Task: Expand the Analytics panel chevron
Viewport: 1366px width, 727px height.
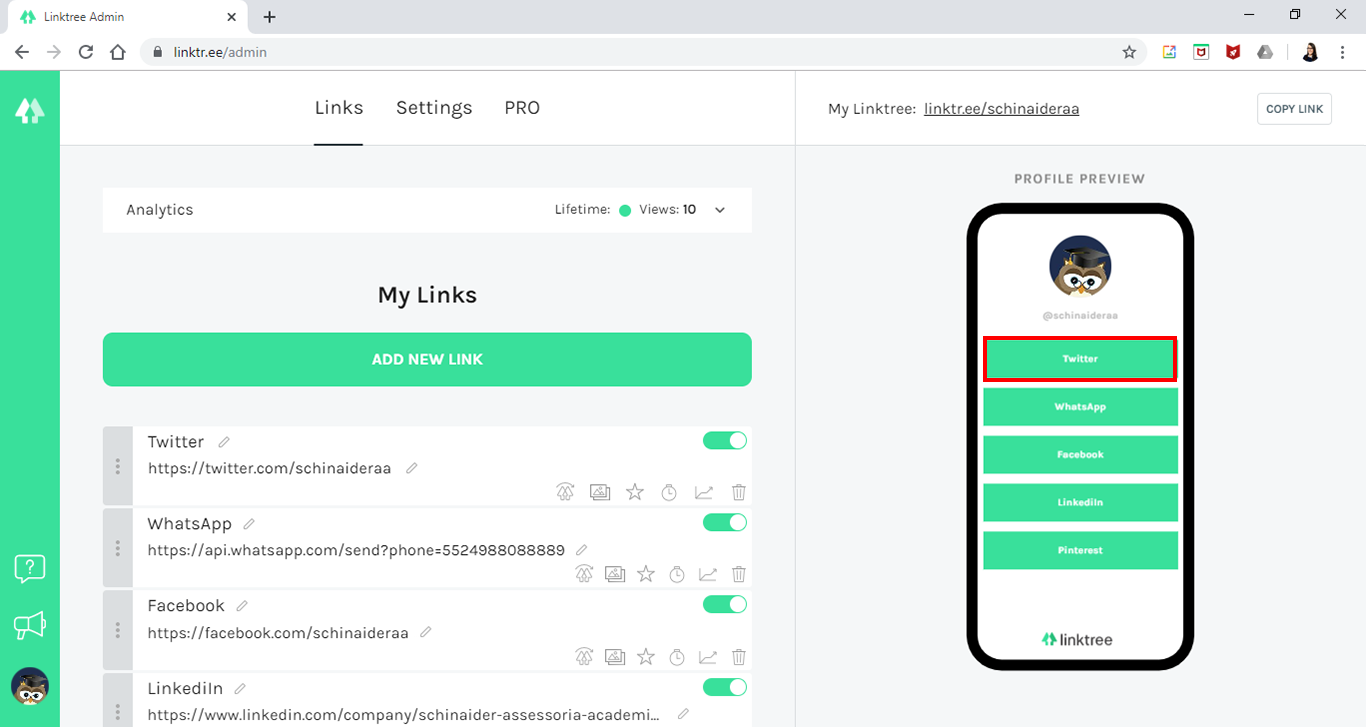Action: (x=720, y=210)
